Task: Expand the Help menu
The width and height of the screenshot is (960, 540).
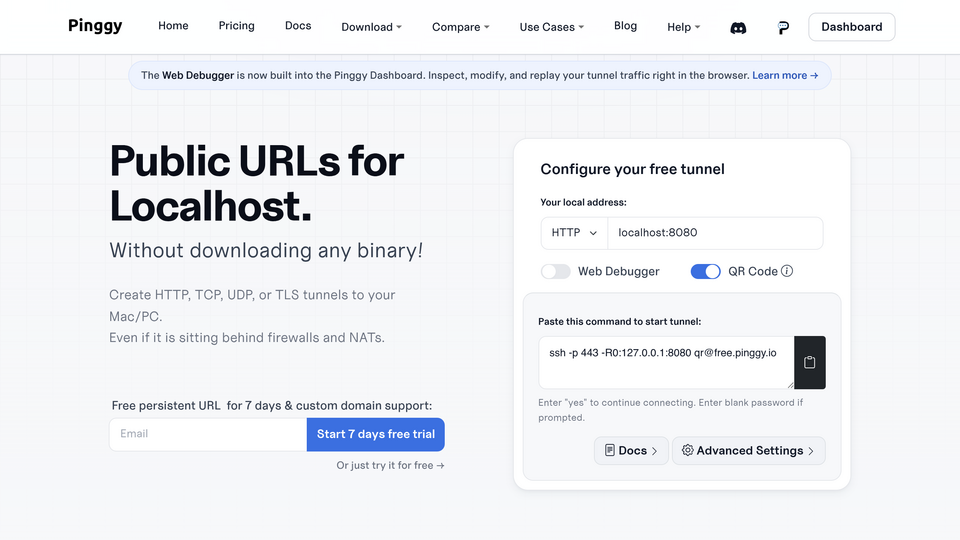Action: [683, 27]
